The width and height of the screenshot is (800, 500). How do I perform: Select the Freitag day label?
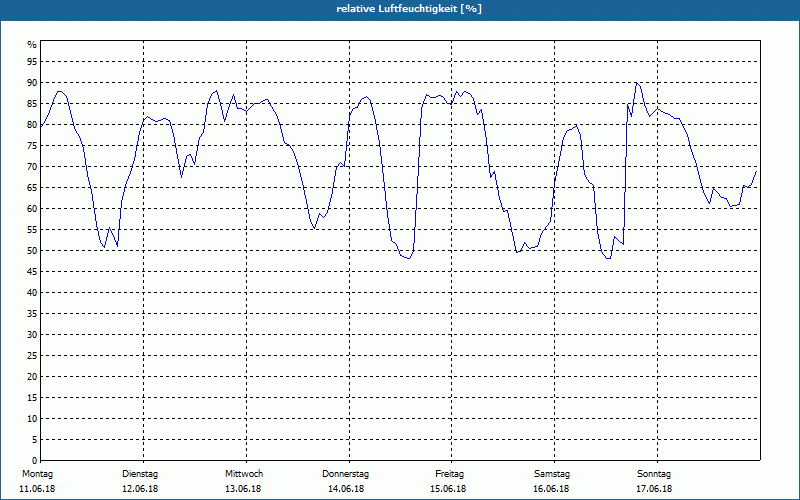(449, 474)
